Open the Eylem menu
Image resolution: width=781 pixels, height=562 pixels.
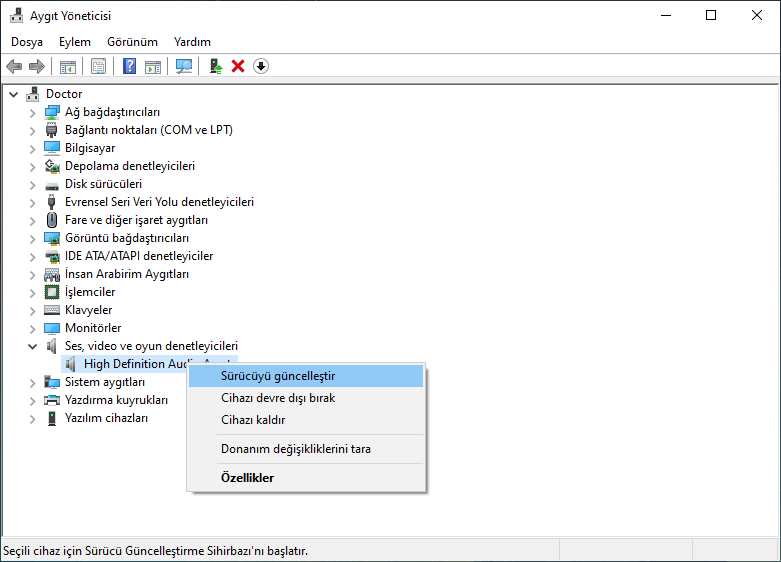click(x=75, y=42)
